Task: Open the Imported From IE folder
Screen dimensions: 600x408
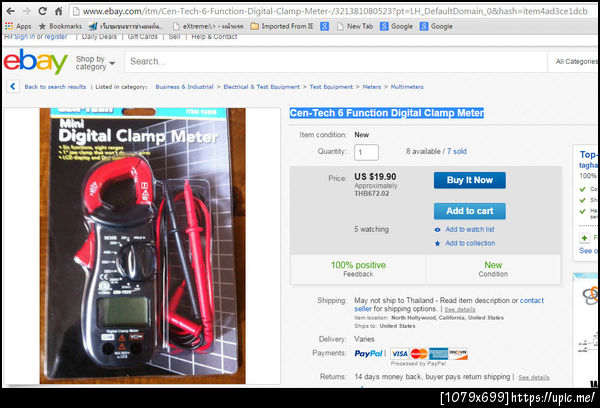Action: 282,26
